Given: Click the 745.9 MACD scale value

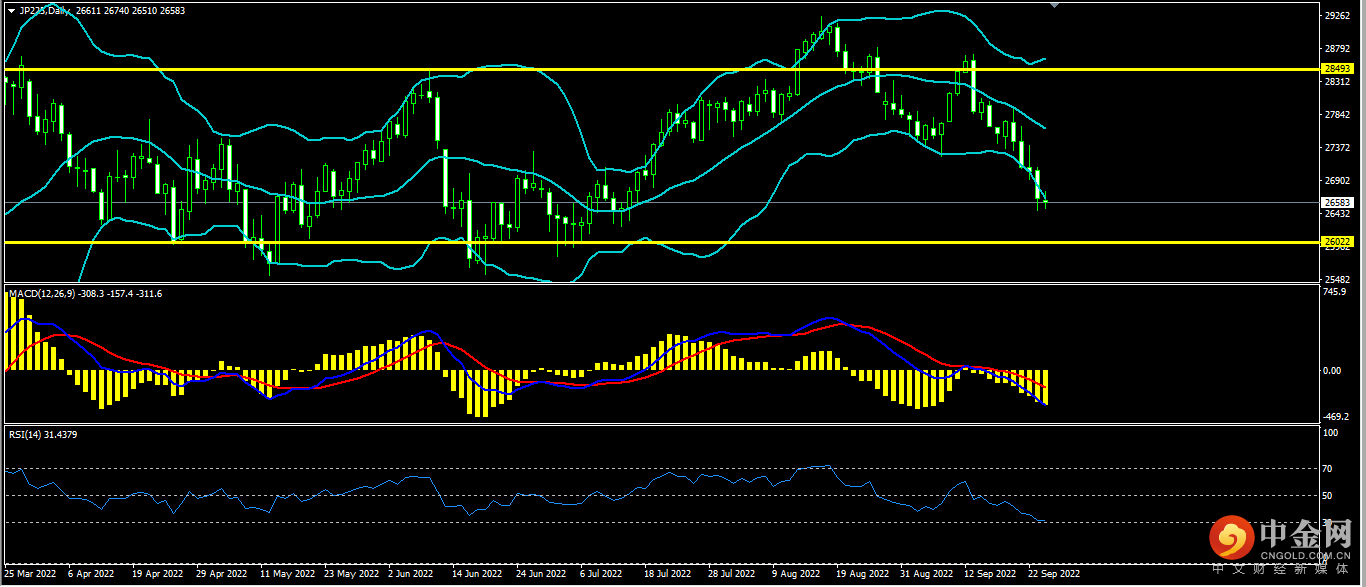Looking at the screenshot, I should coord(1335,292).
